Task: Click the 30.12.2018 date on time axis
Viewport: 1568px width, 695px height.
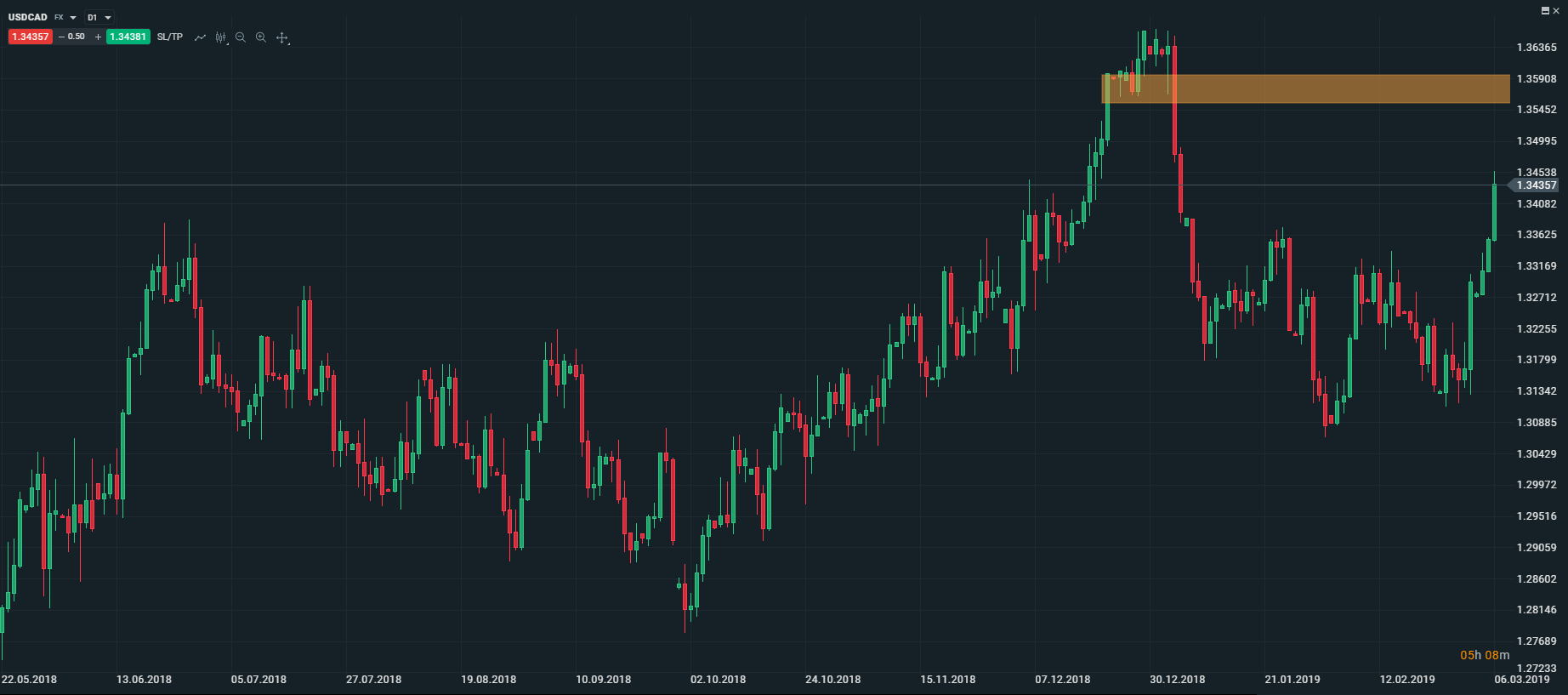Action: (1177, 679)
